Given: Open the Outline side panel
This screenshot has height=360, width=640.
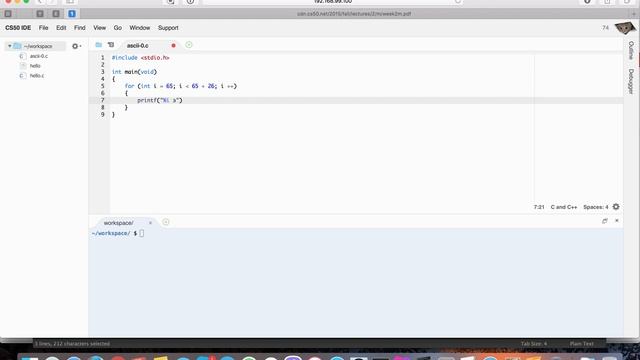Looking at the screenshot, I should tap(631, 51).
